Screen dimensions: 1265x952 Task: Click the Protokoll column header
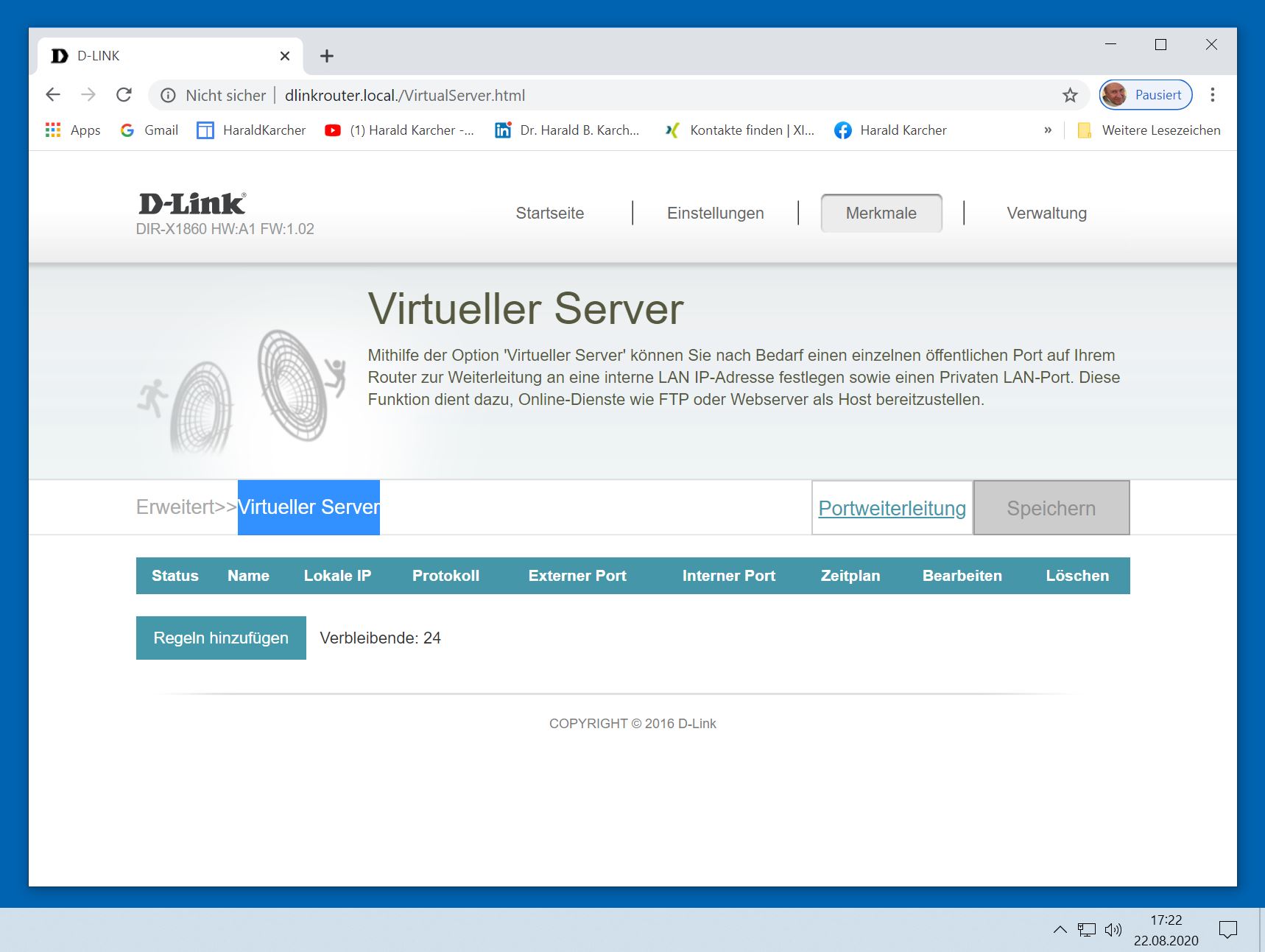pos(445,576)
